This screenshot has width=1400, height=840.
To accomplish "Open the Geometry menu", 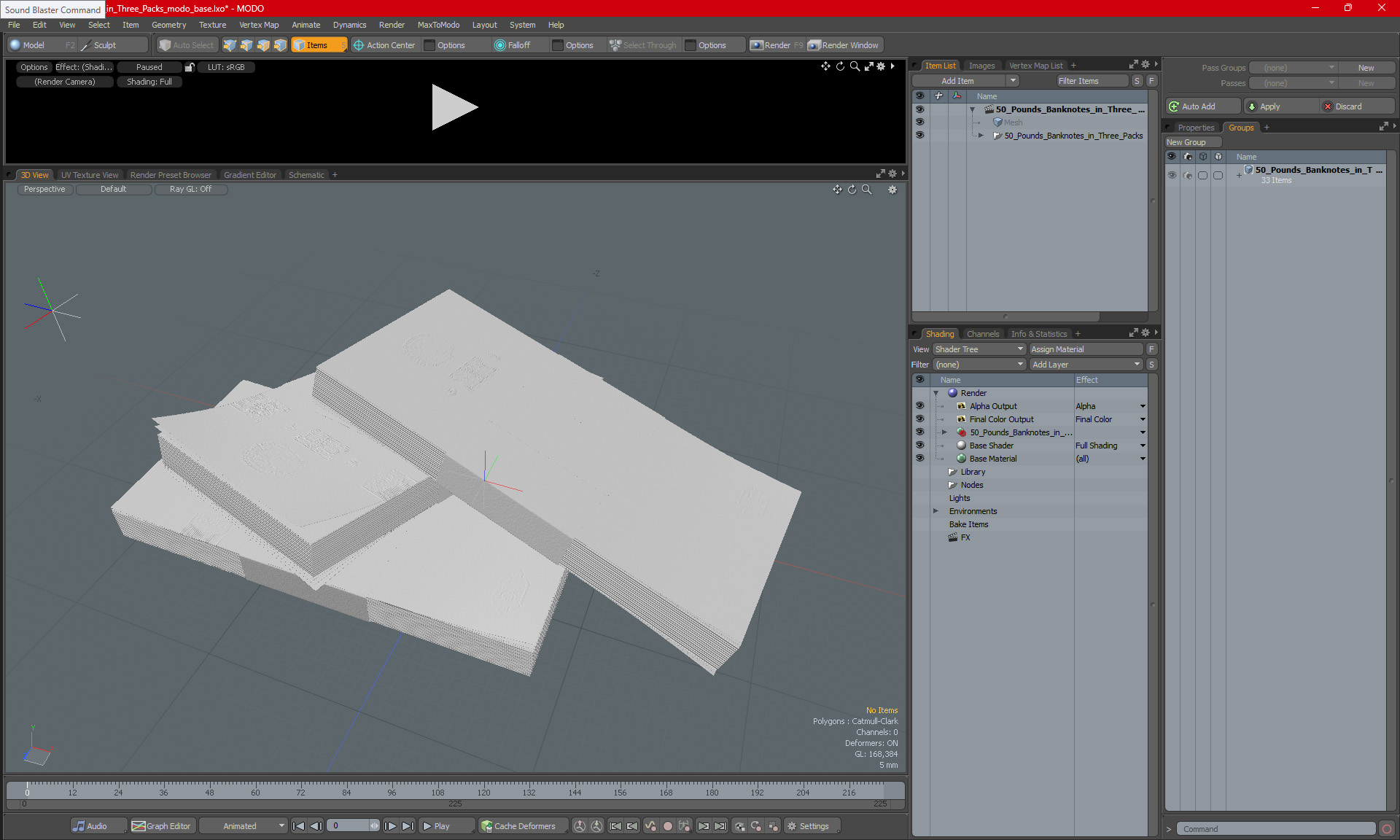I will [168, 25].
